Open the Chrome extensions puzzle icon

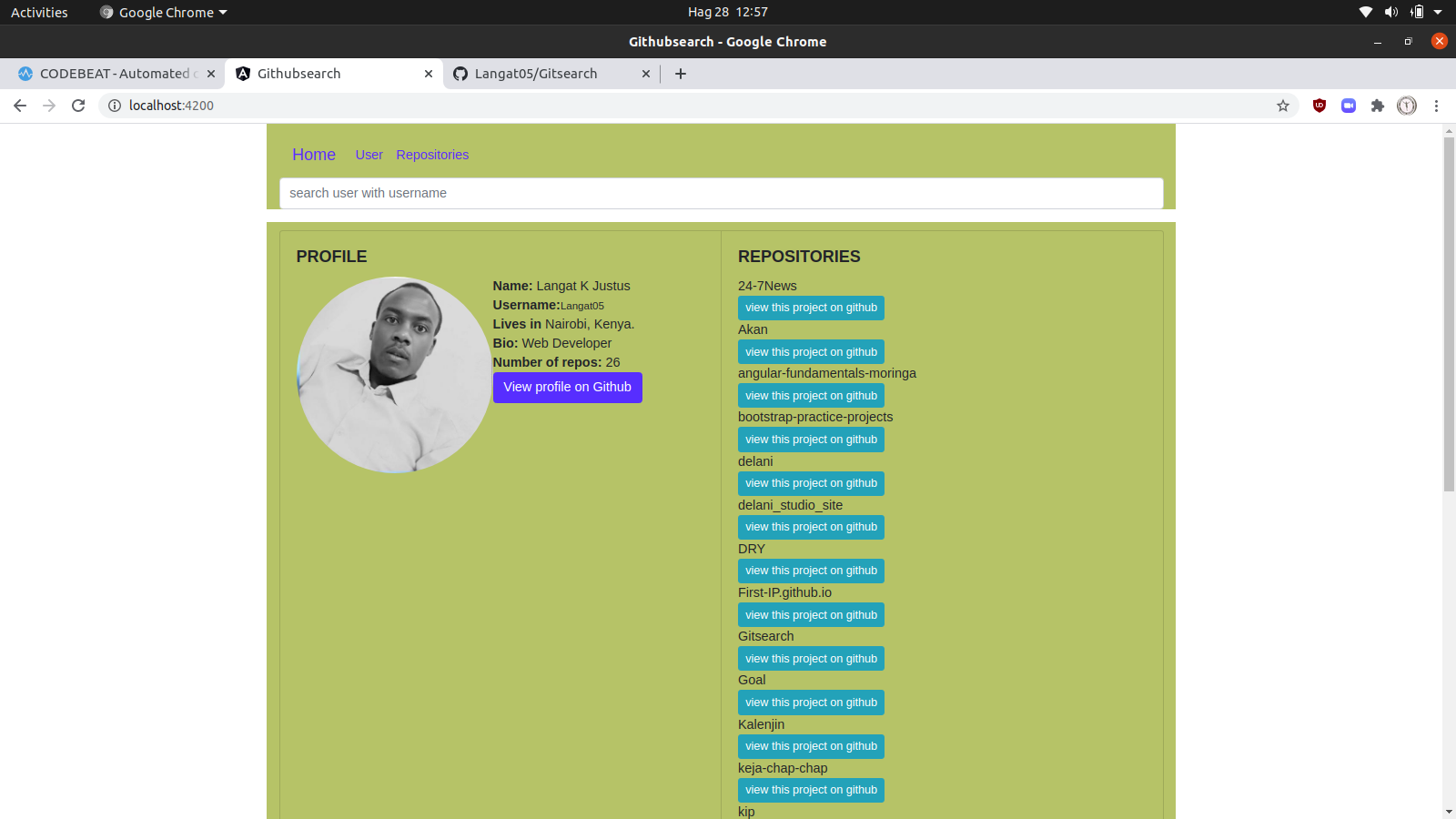click(1377, 106)
